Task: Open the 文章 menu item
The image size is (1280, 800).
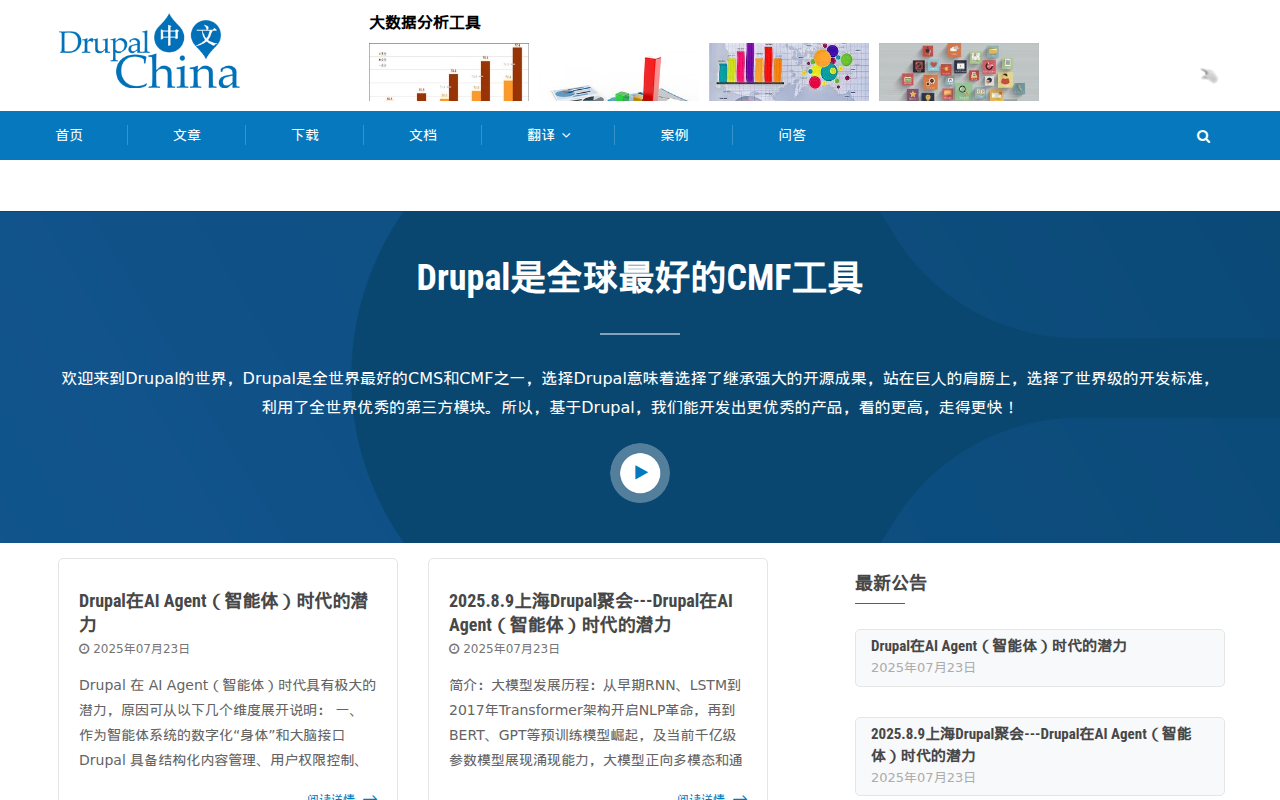Action: [187, 135]
